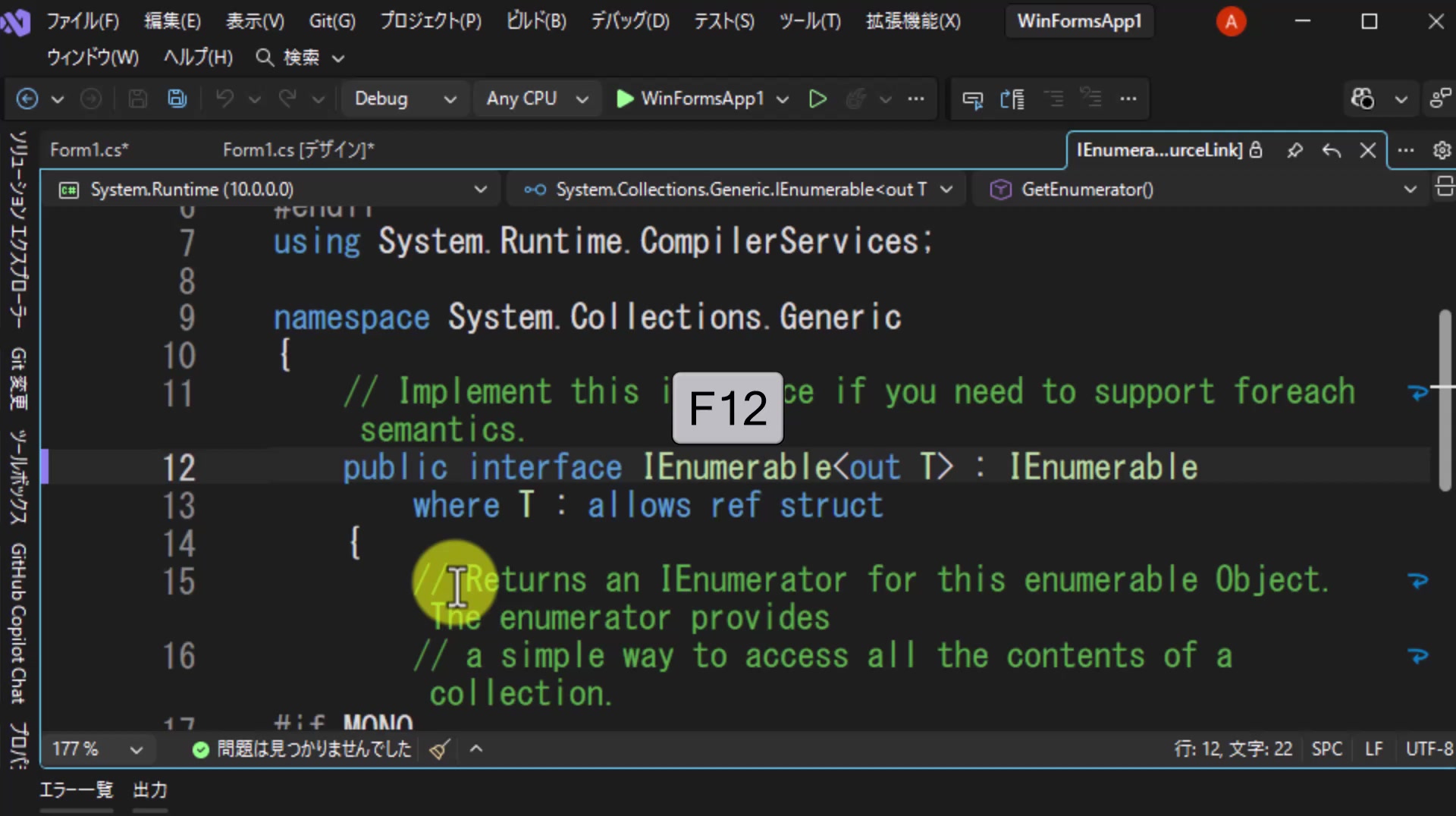Screen dimensions: 1456x816
Task: Click the GitHub Copilot icon
Action: tap(1362, 99)
